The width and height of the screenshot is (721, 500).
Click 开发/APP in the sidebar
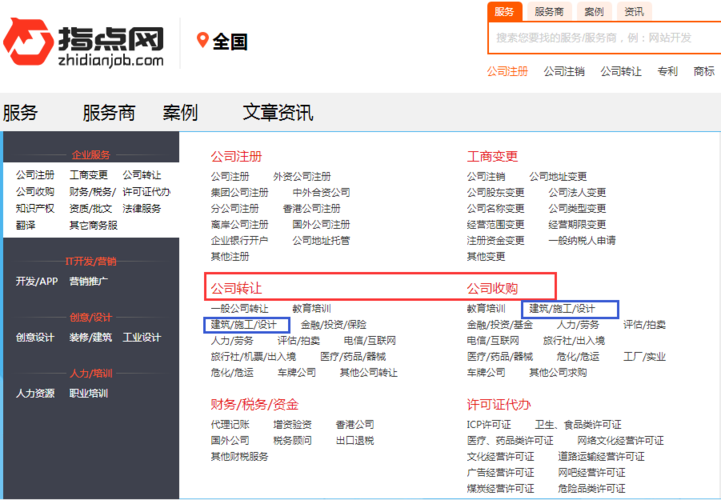point(37,281)
